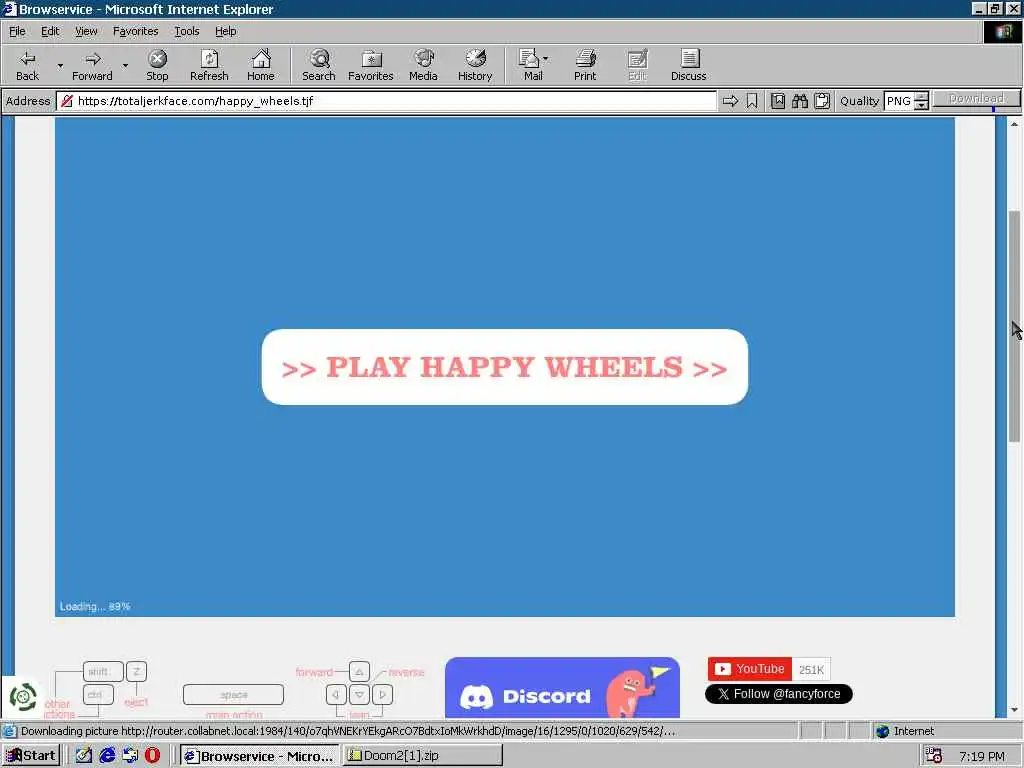Go to the Home page

pyautogui.click(x=261, y=65)
